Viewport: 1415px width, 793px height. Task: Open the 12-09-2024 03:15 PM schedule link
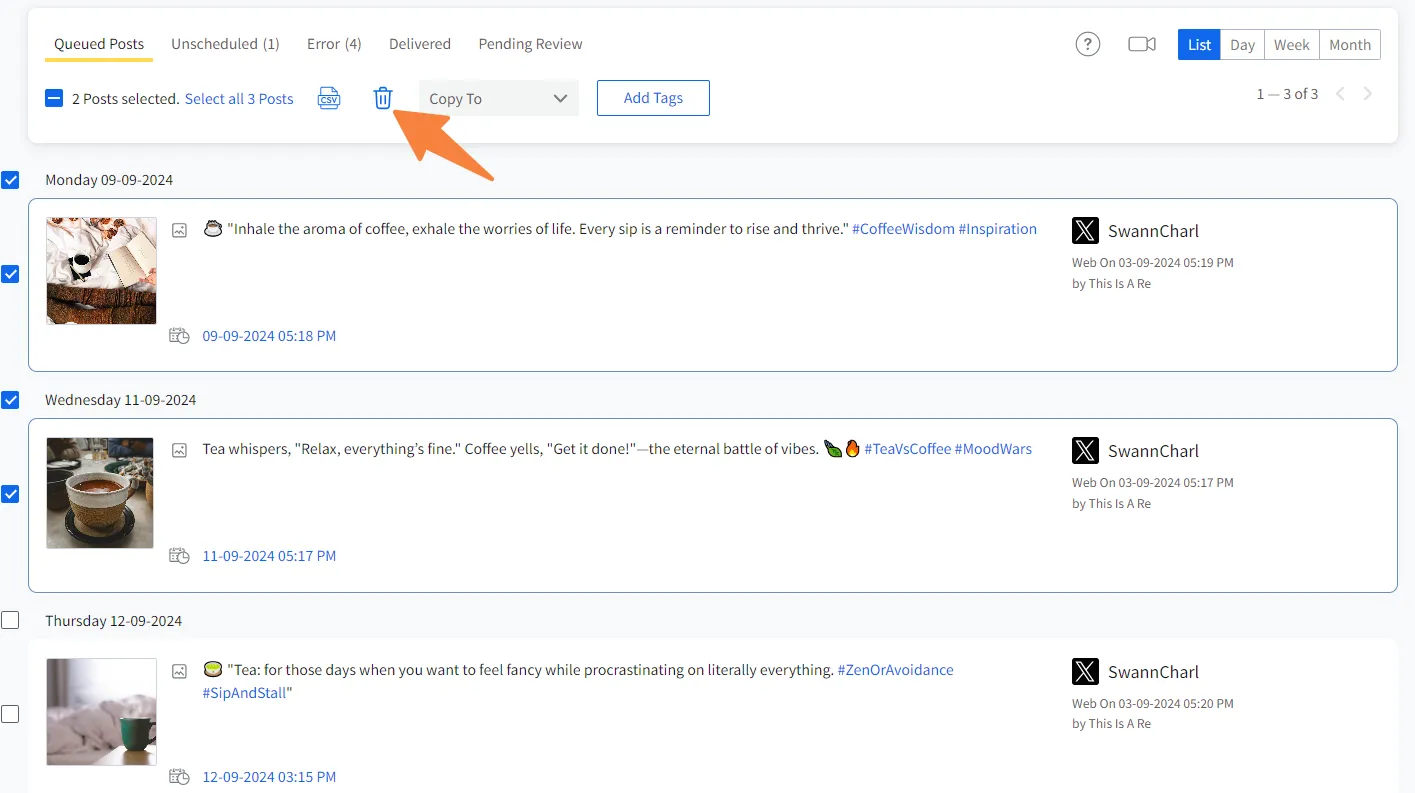pyautogui.click(x=269, y=777)
